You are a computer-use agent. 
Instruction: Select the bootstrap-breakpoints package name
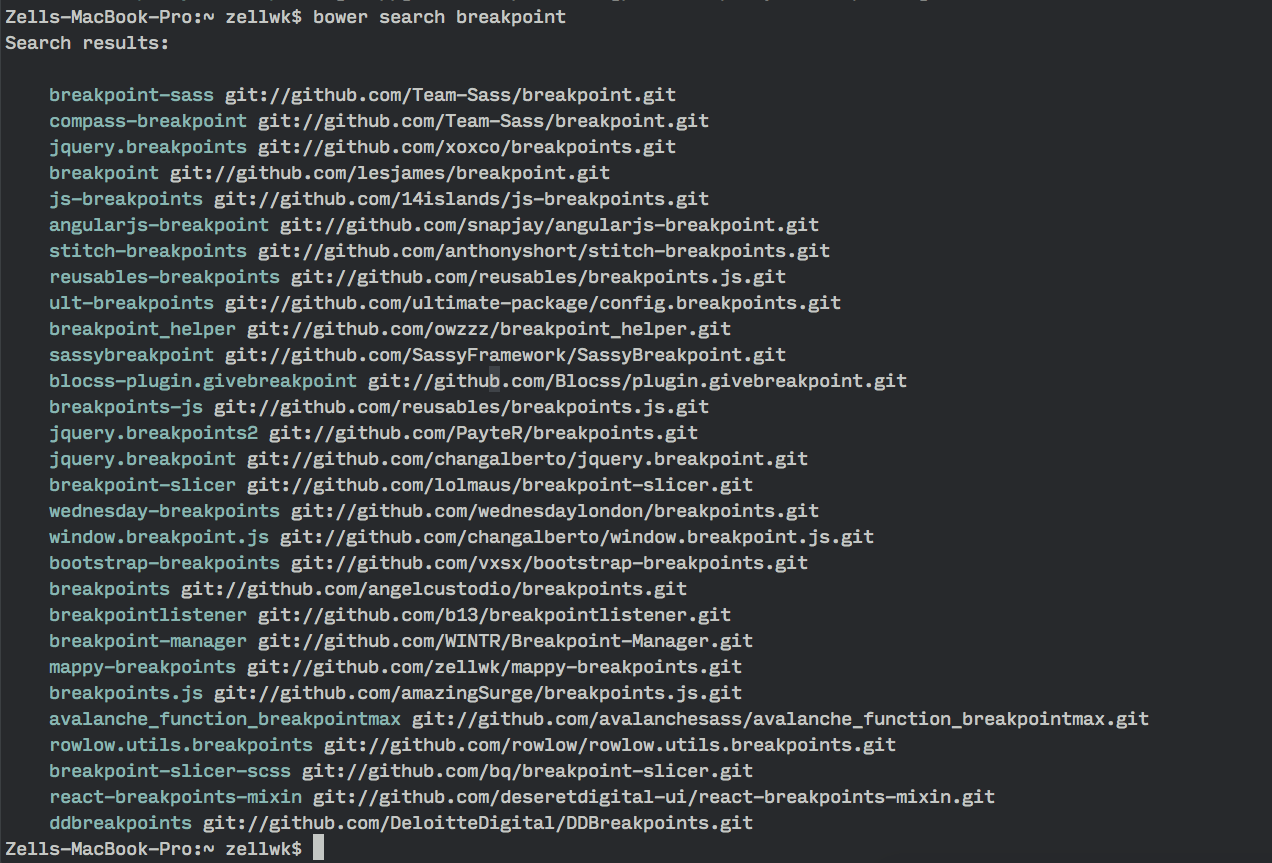tap(164, 563)
